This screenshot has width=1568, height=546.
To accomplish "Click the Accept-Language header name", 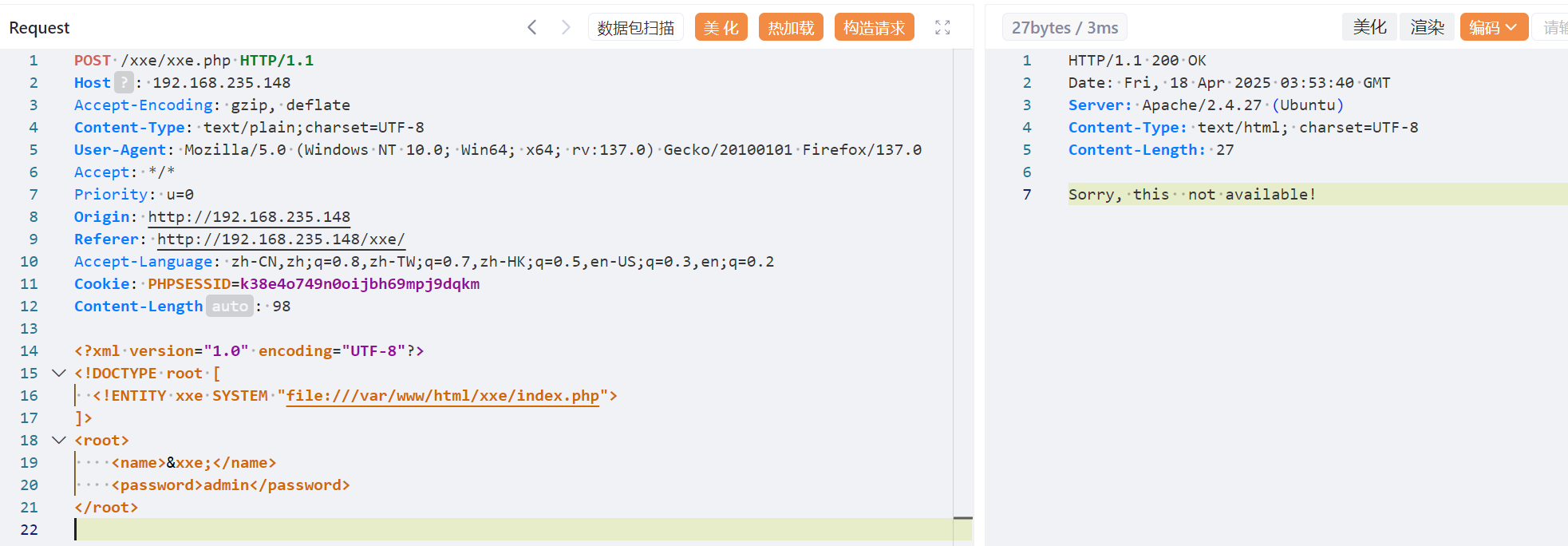I will pos(144,262).
